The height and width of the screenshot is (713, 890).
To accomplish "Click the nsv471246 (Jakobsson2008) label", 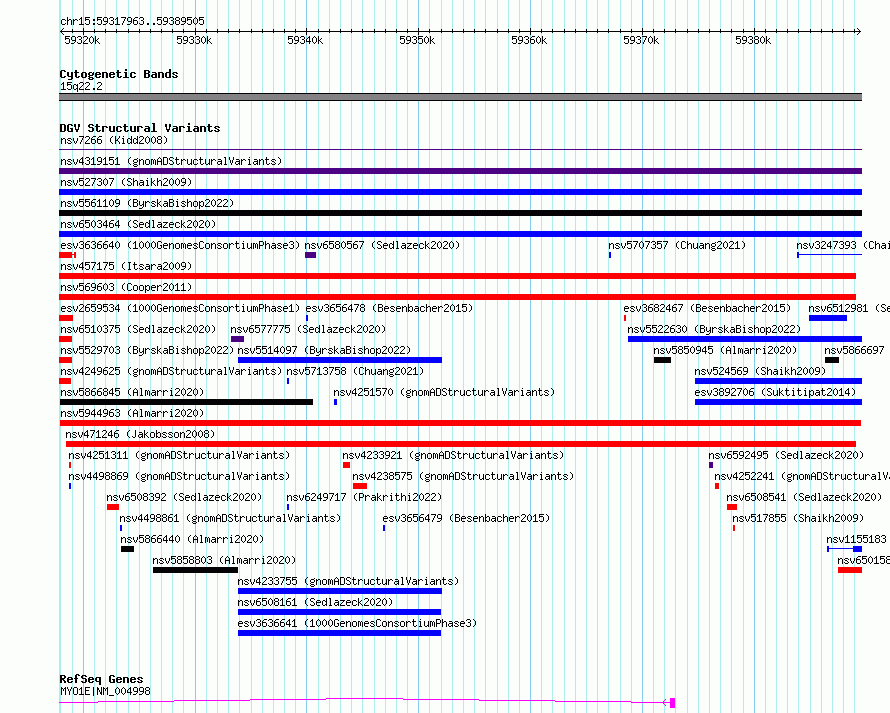I will [x=140, y=434].
